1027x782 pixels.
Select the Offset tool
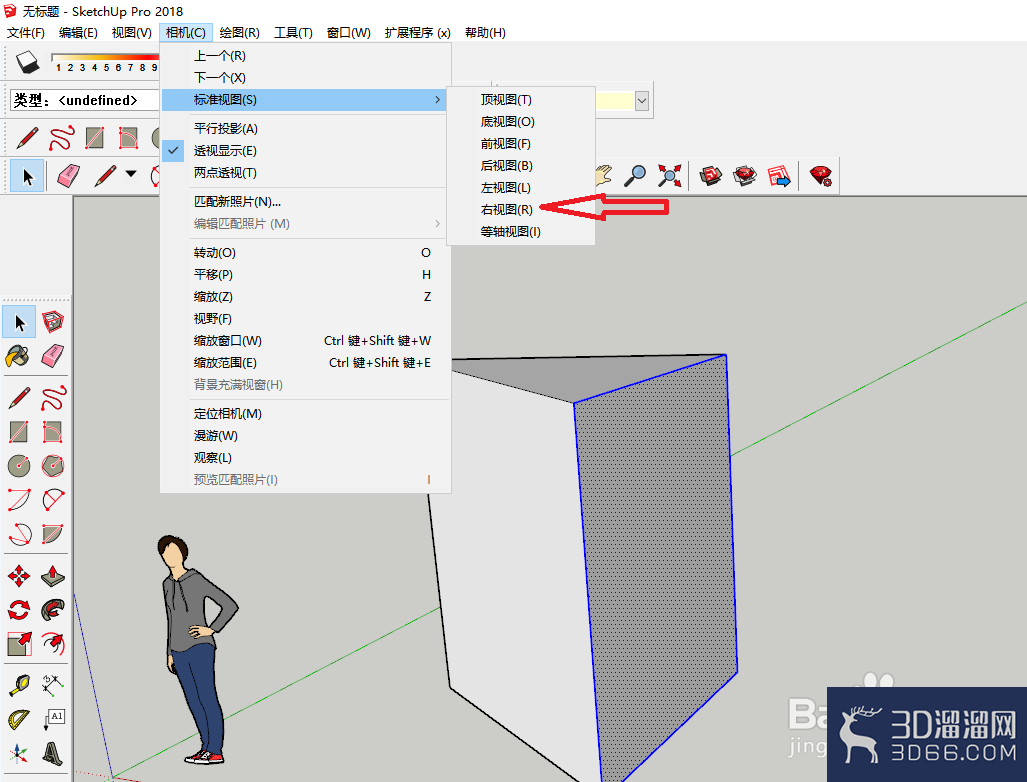click(x=52, y=644)
